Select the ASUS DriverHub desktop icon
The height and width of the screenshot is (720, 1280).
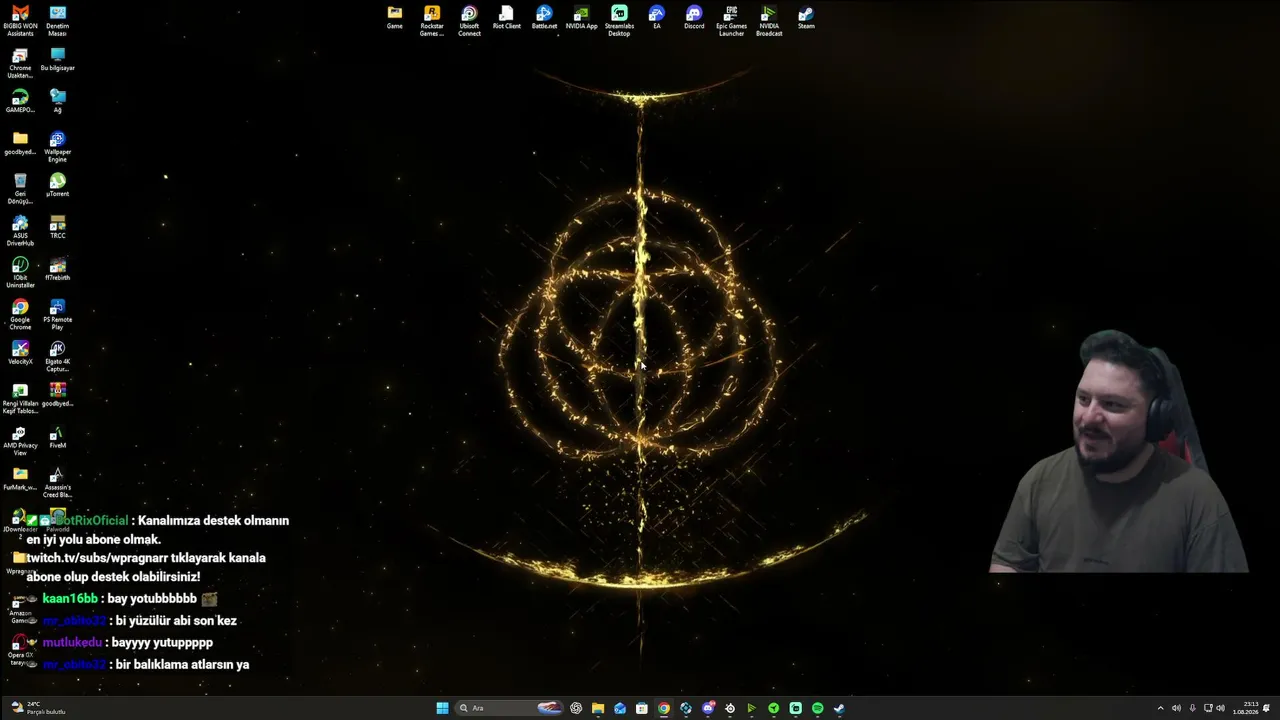tap(20, 231)
